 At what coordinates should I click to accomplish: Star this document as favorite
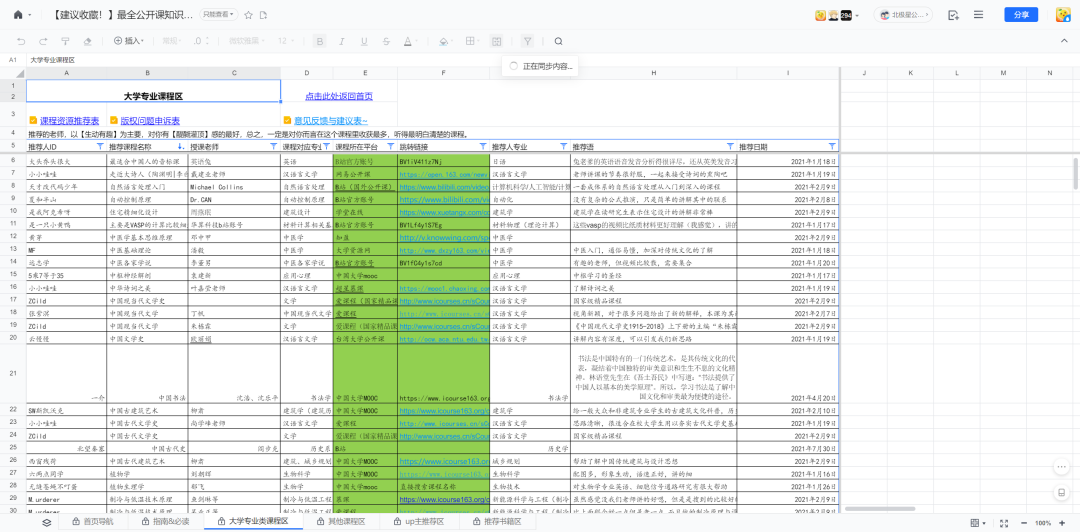pyautogui.click(x=249, y=15)
